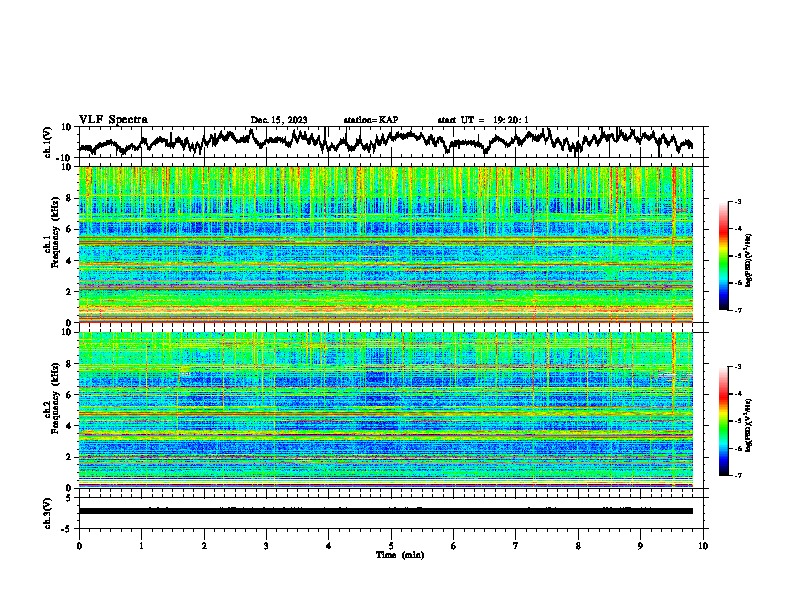
Task: Click the log(PSD) label beside ch.1 color bar
Action: [x=749, y=260]
